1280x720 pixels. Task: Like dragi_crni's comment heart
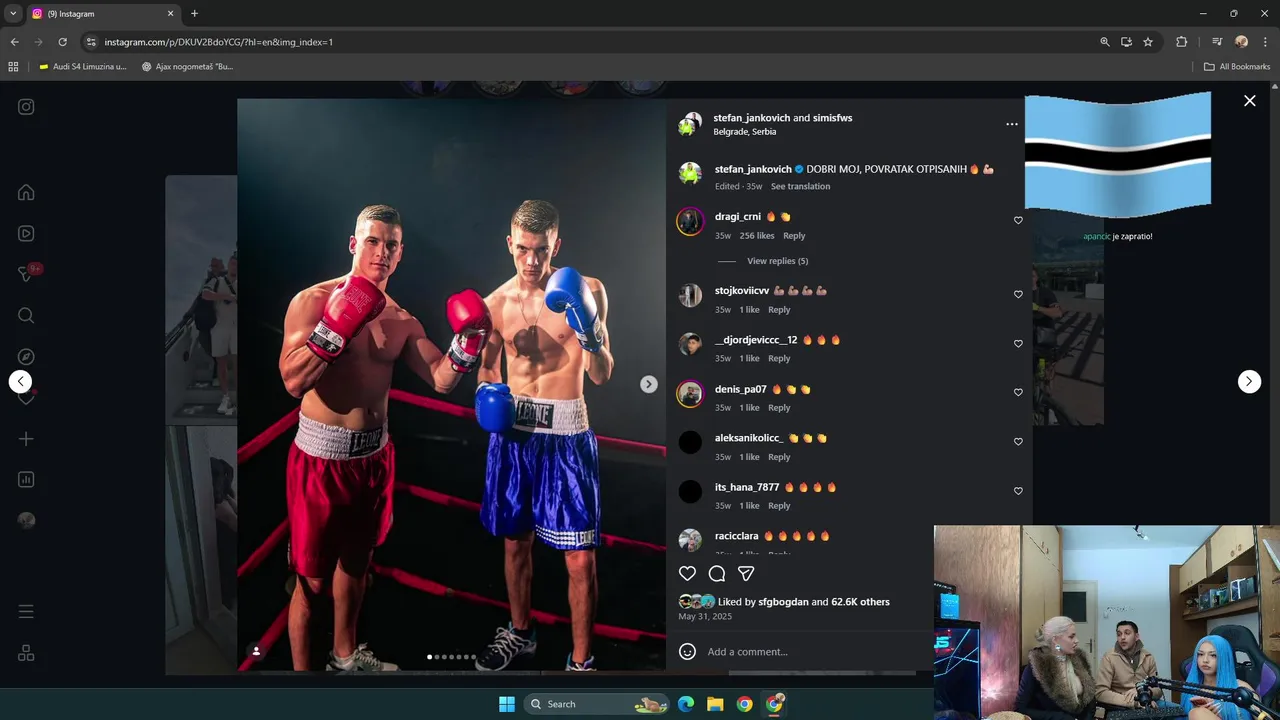click(1018, 220)
